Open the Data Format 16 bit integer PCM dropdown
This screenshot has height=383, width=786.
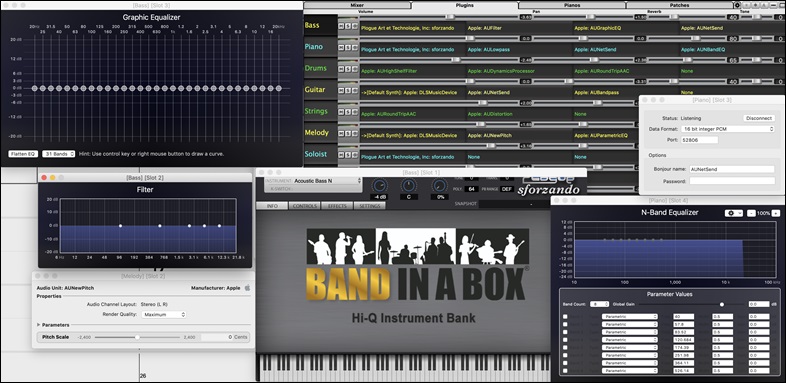[x=727, y=129]
